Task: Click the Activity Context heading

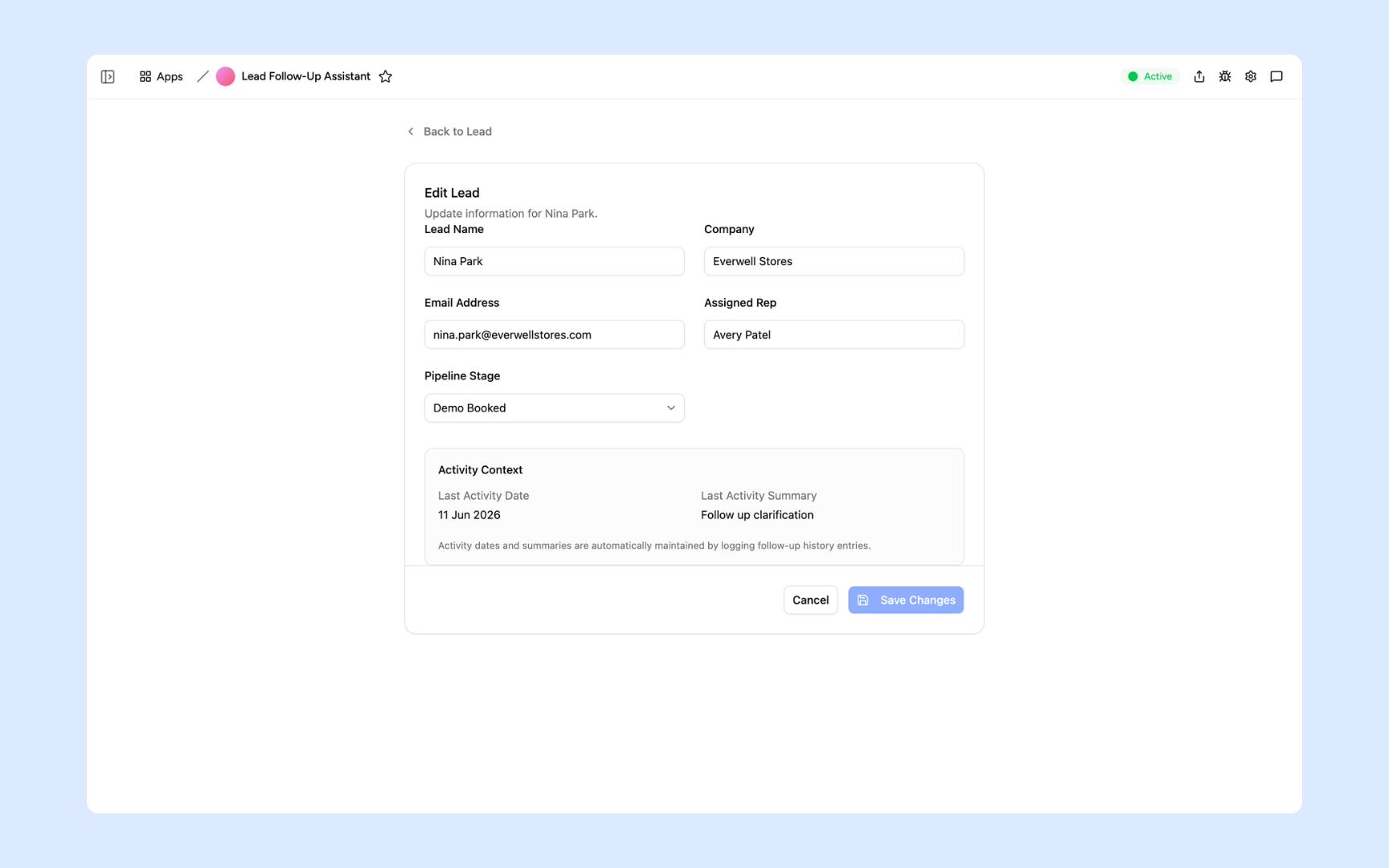Action: [x=480, y=470]
